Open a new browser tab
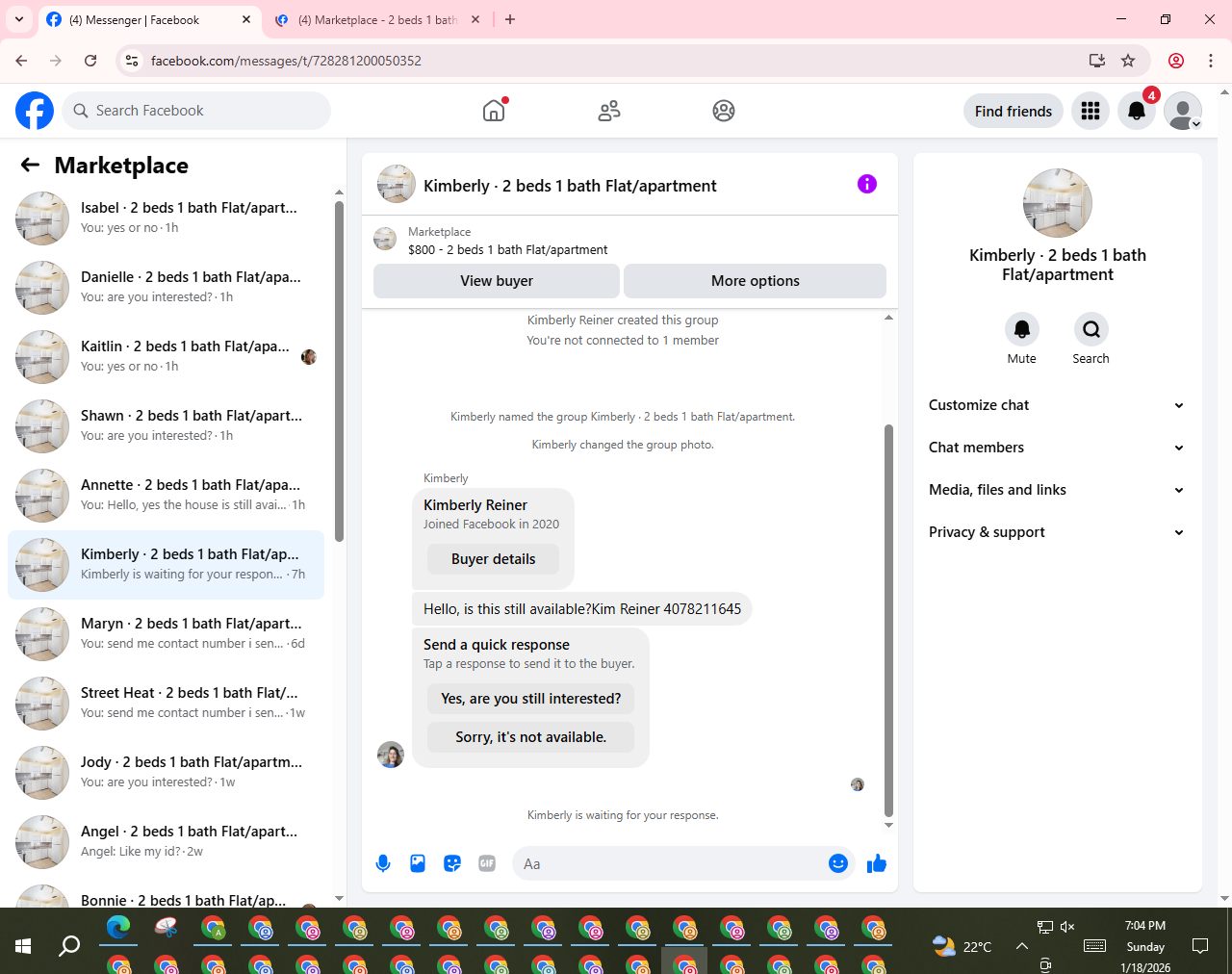 [x=510, y=19]
